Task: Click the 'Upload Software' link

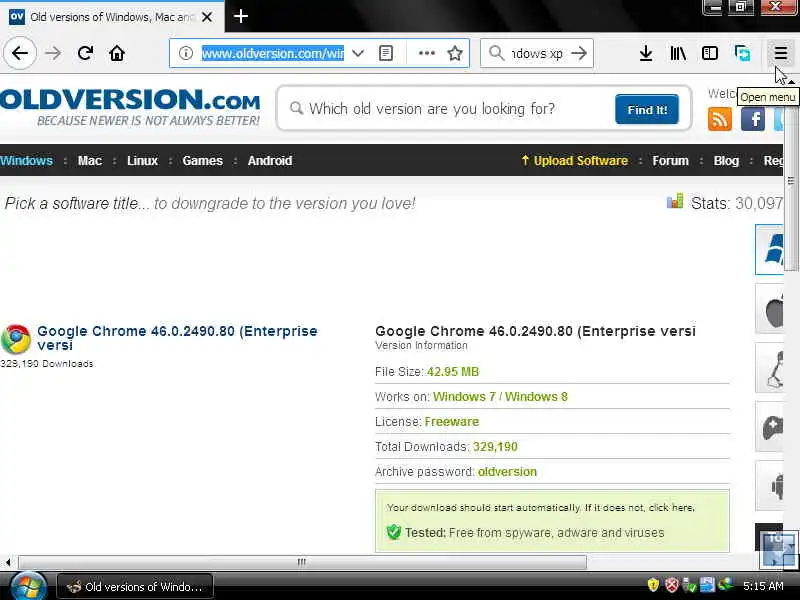Action: click(x=574, y=161)
